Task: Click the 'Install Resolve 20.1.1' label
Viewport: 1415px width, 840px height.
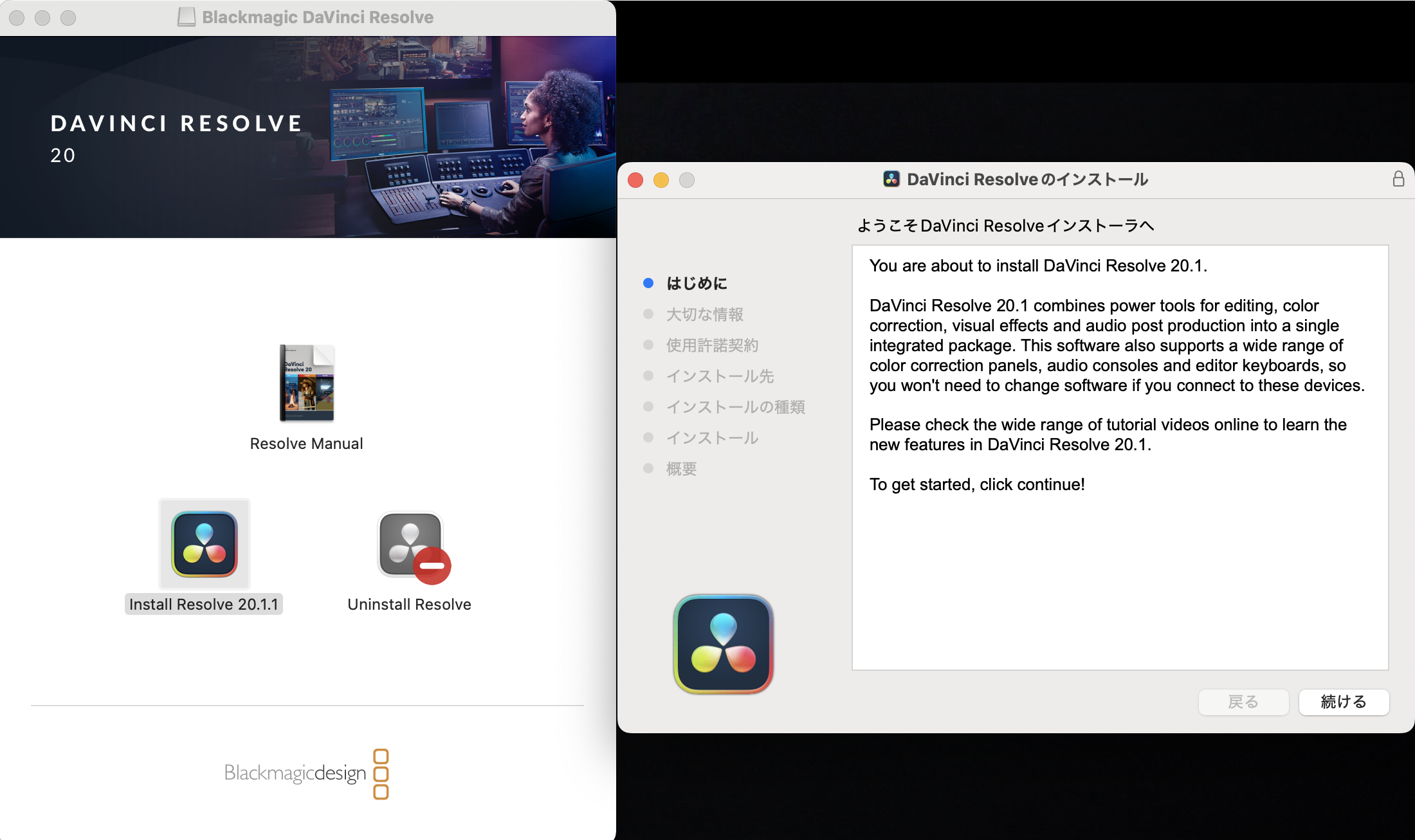Action: [204, 604]
